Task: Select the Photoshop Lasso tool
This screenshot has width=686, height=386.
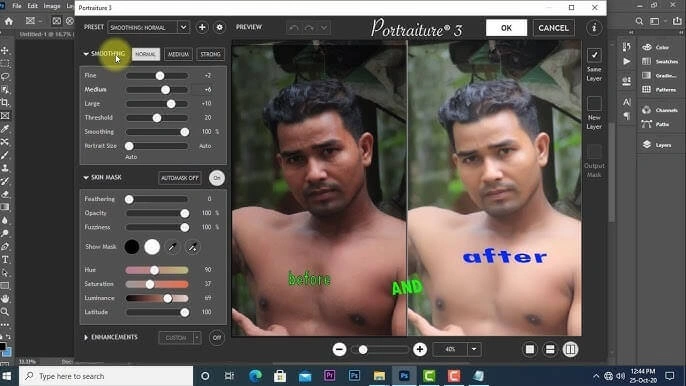Action: (x=5, y=77)
